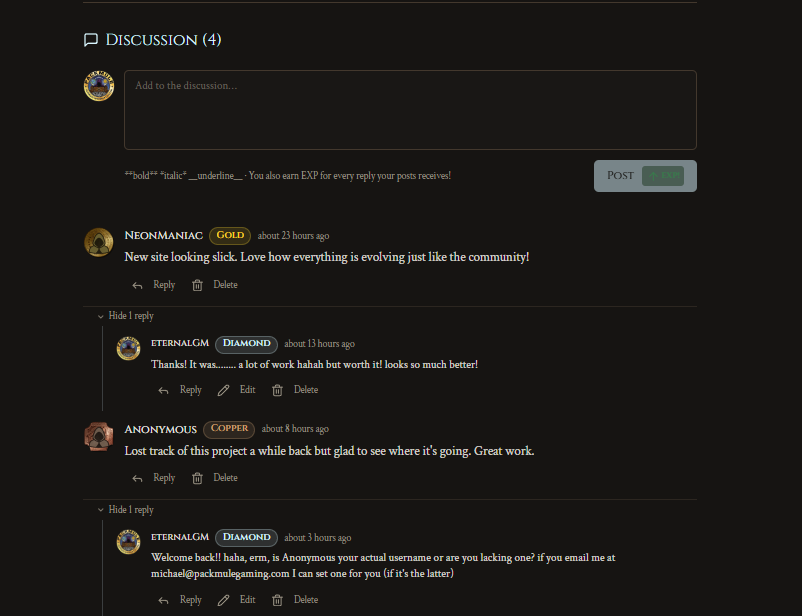
Task: Click pencil edit icon on 3-hours-ago reply
Action: [x=223, y=600]
